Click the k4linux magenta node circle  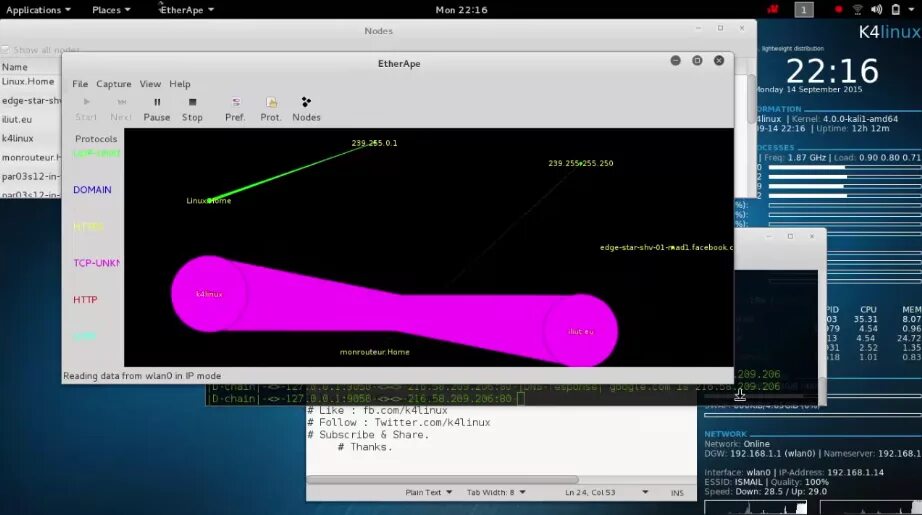point(209,294)
